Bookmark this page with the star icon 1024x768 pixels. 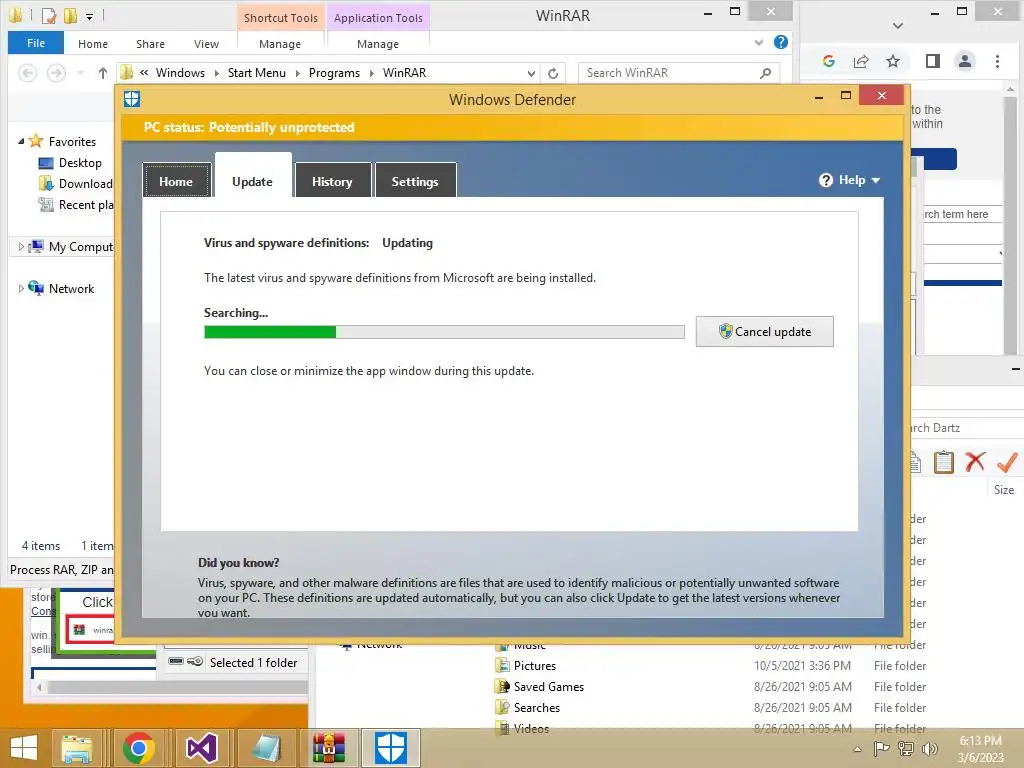893,61
